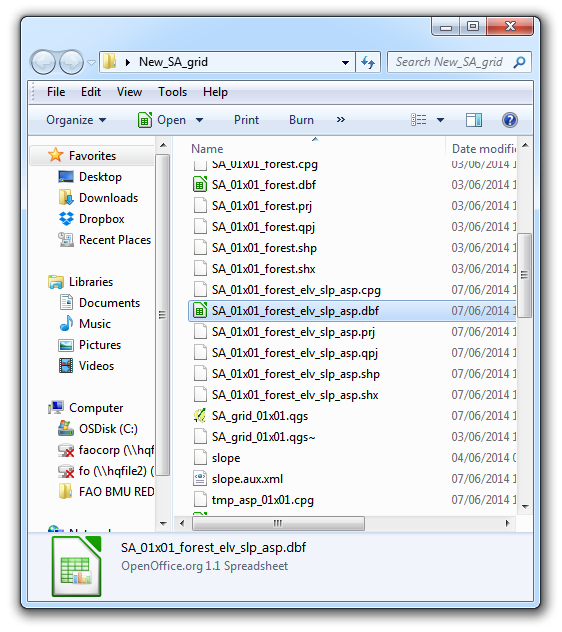Click the folder icon in address bar
Screen dimensions: 562x632
pyautogui.click(x=110, y=62)
